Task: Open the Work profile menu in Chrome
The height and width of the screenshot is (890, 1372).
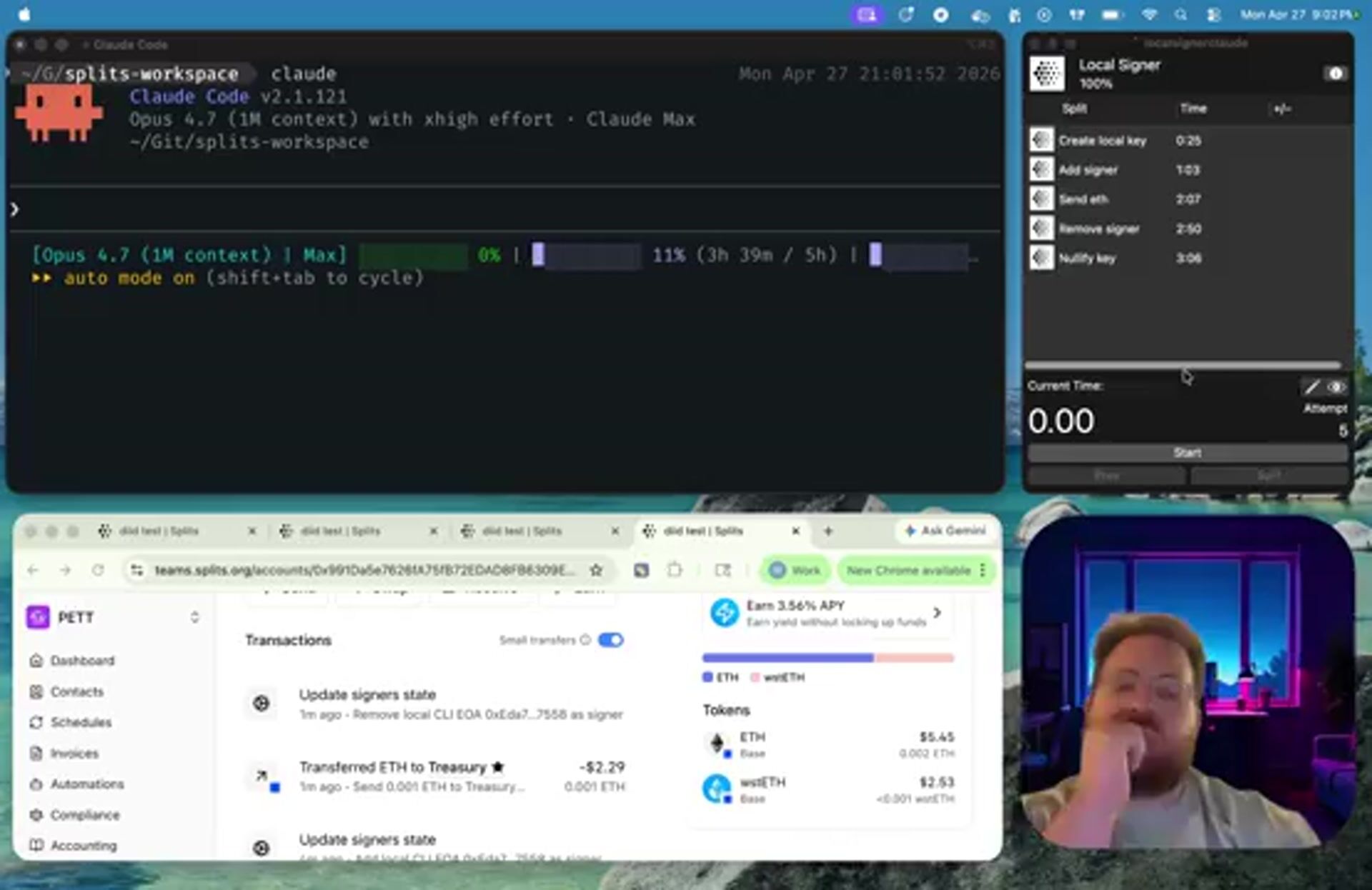Action: [x=795, y=570]
